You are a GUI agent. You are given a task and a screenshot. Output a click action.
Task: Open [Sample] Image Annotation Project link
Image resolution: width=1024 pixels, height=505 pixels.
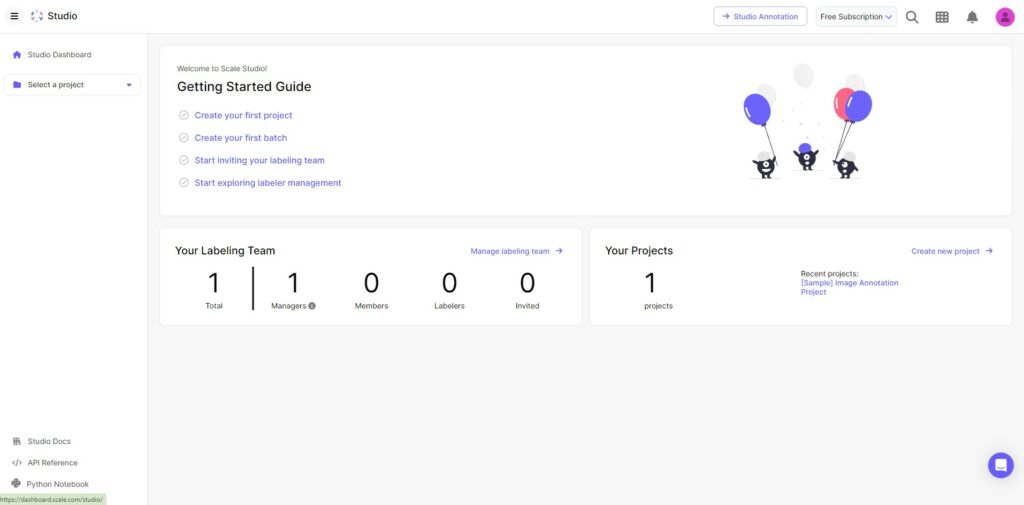click(x=850, y=287)
